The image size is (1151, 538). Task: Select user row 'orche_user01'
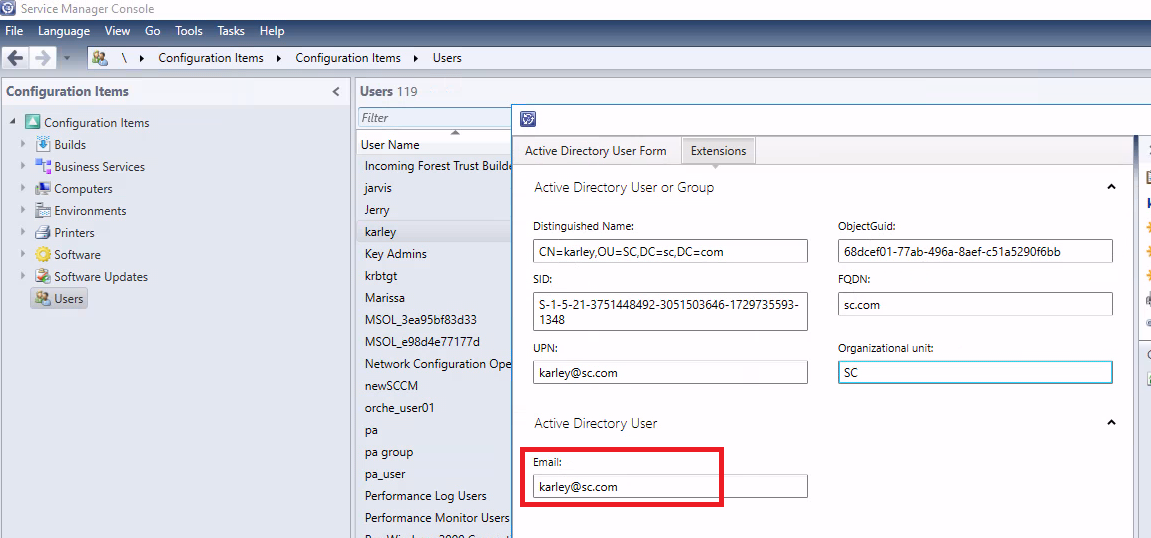coord(434,408)
